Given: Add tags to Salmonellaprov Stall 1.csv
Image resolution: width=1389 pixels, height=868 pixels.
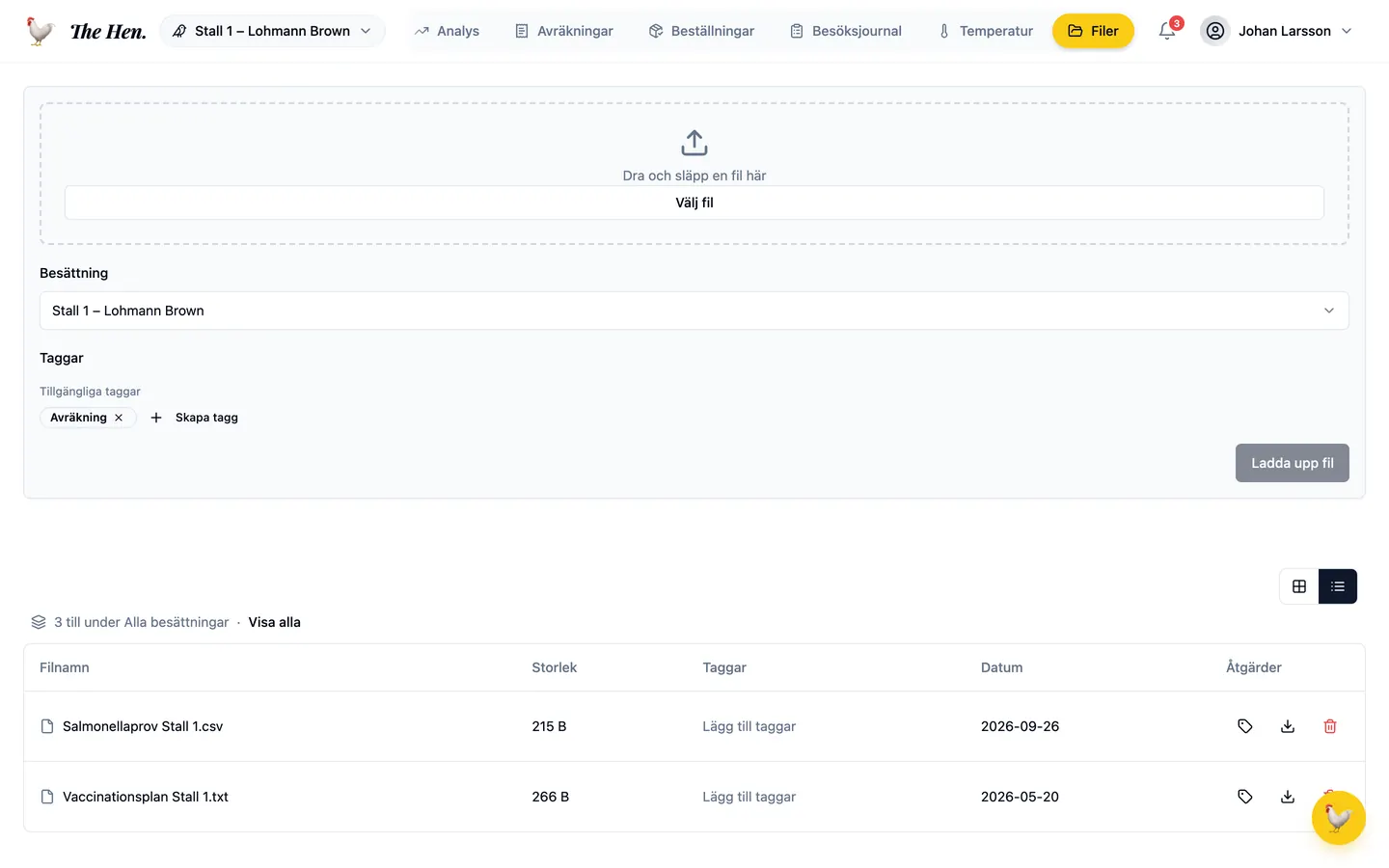Looking at the screenshot, I should coord(749,726).
